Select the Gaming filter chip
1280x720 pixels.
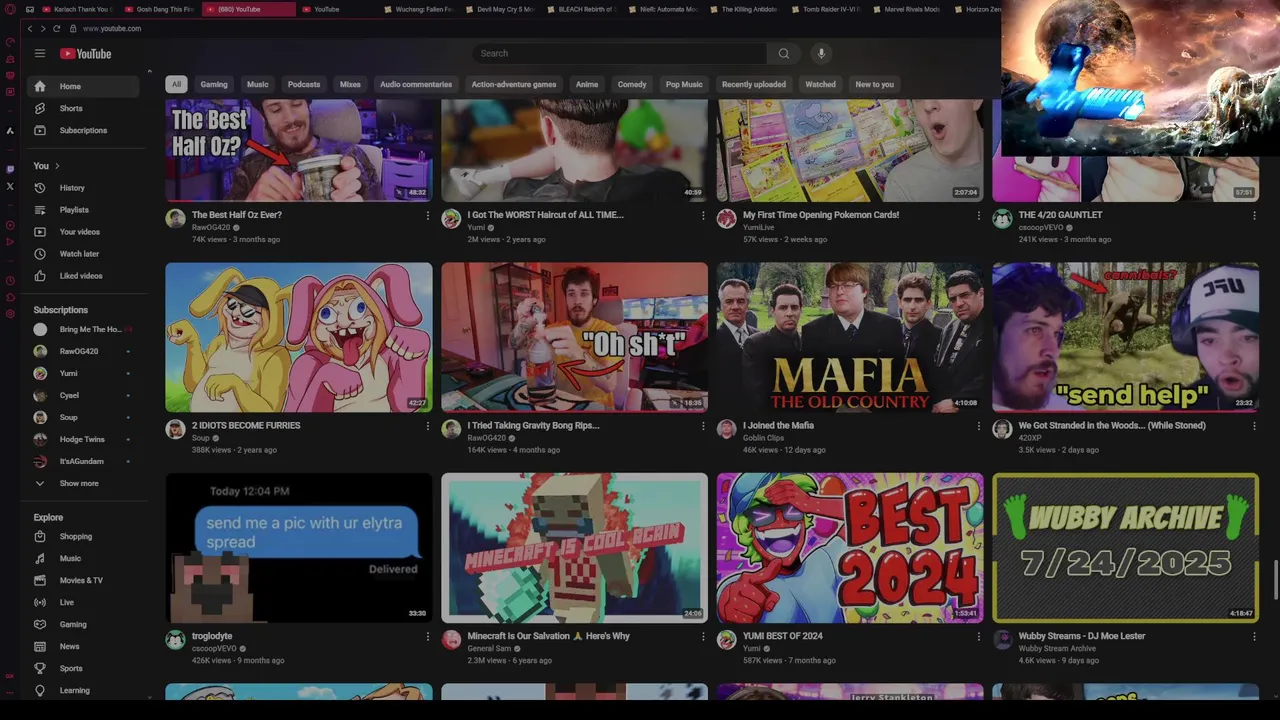click(x=214, y=84)
